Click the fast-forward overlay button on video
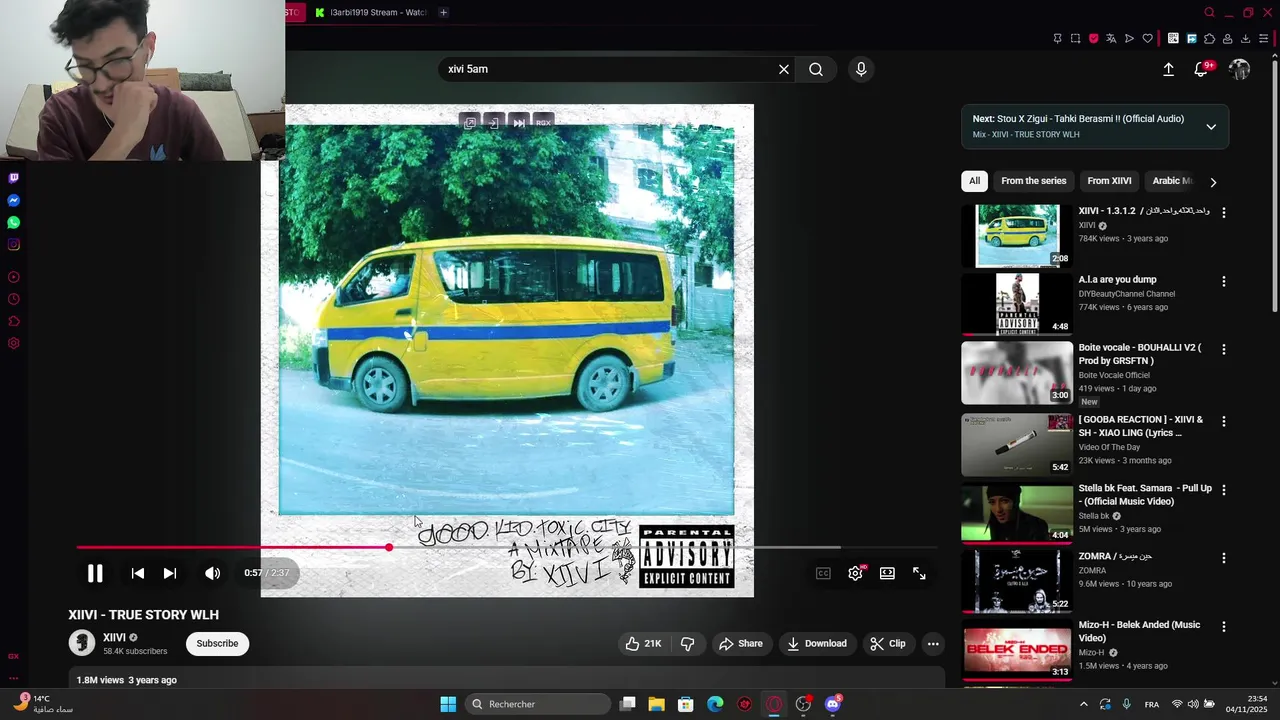 coord(519,122)
